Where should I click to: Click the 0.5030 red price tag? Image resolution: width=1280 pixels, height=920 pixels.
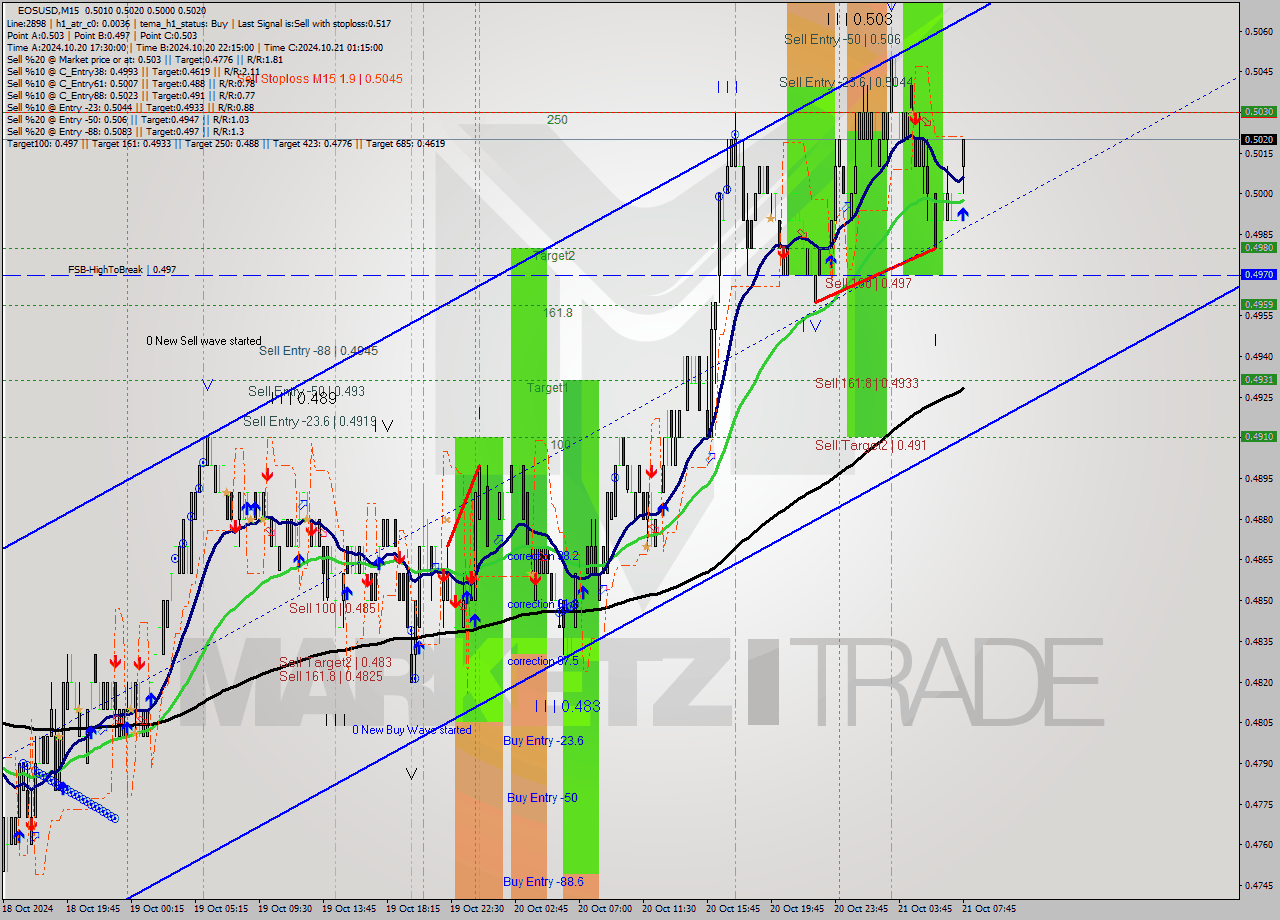pos(1257,112)
